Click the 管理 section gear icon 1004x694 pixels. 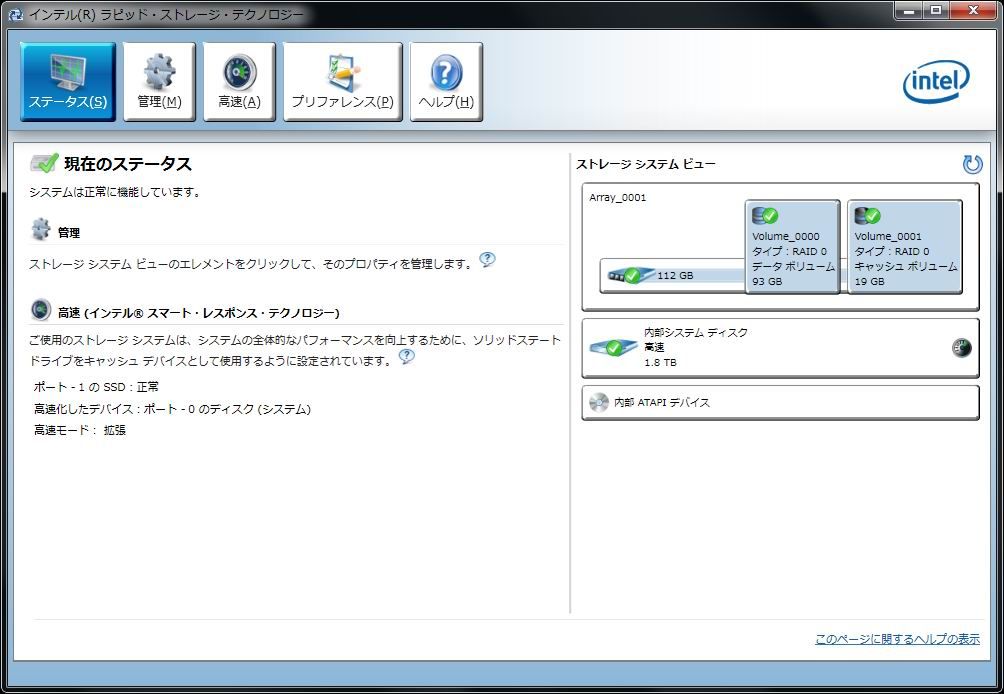(40, 230)
